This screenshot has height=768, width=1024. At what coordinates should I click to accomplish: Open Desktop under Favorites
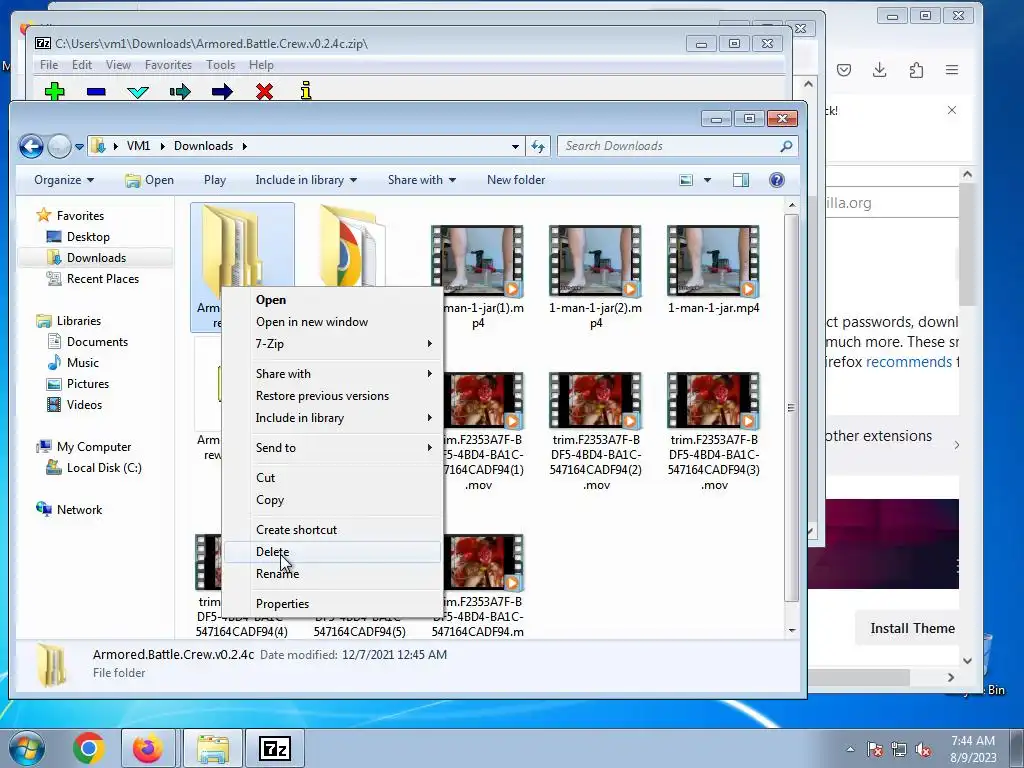tap(88, 237)
